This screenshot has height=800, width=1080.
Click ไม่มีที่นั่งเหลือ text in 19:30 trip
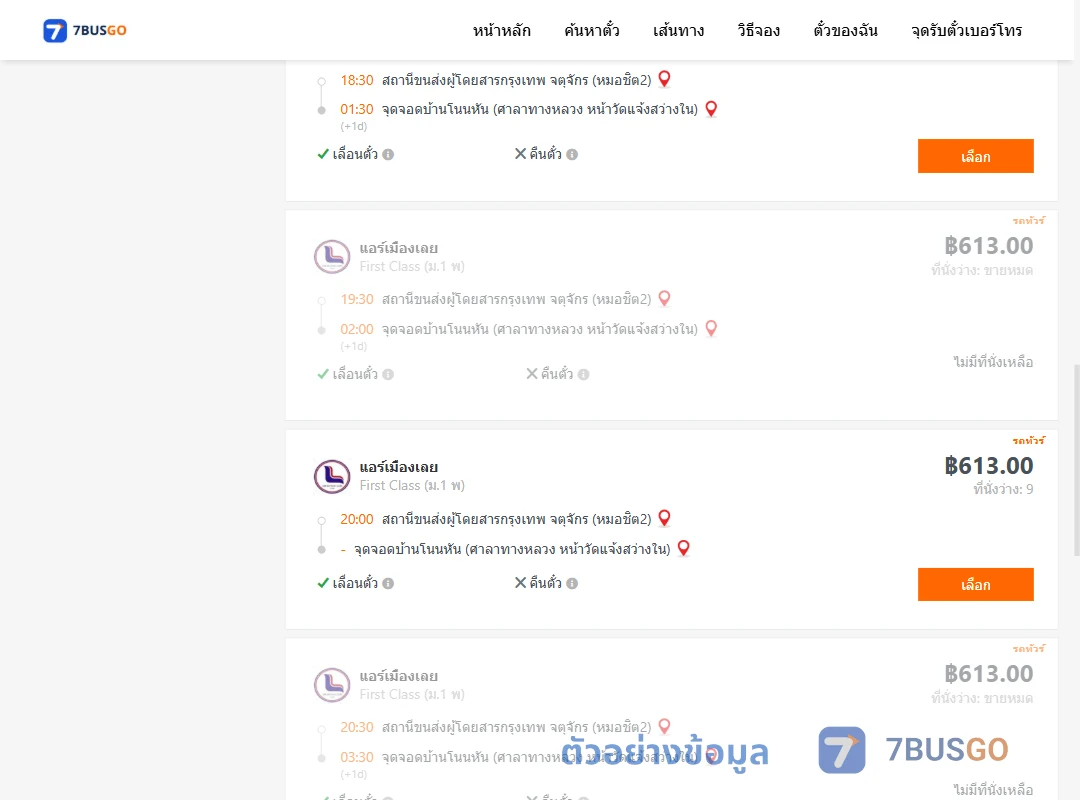pyautogui.click(x=993, y=362)
